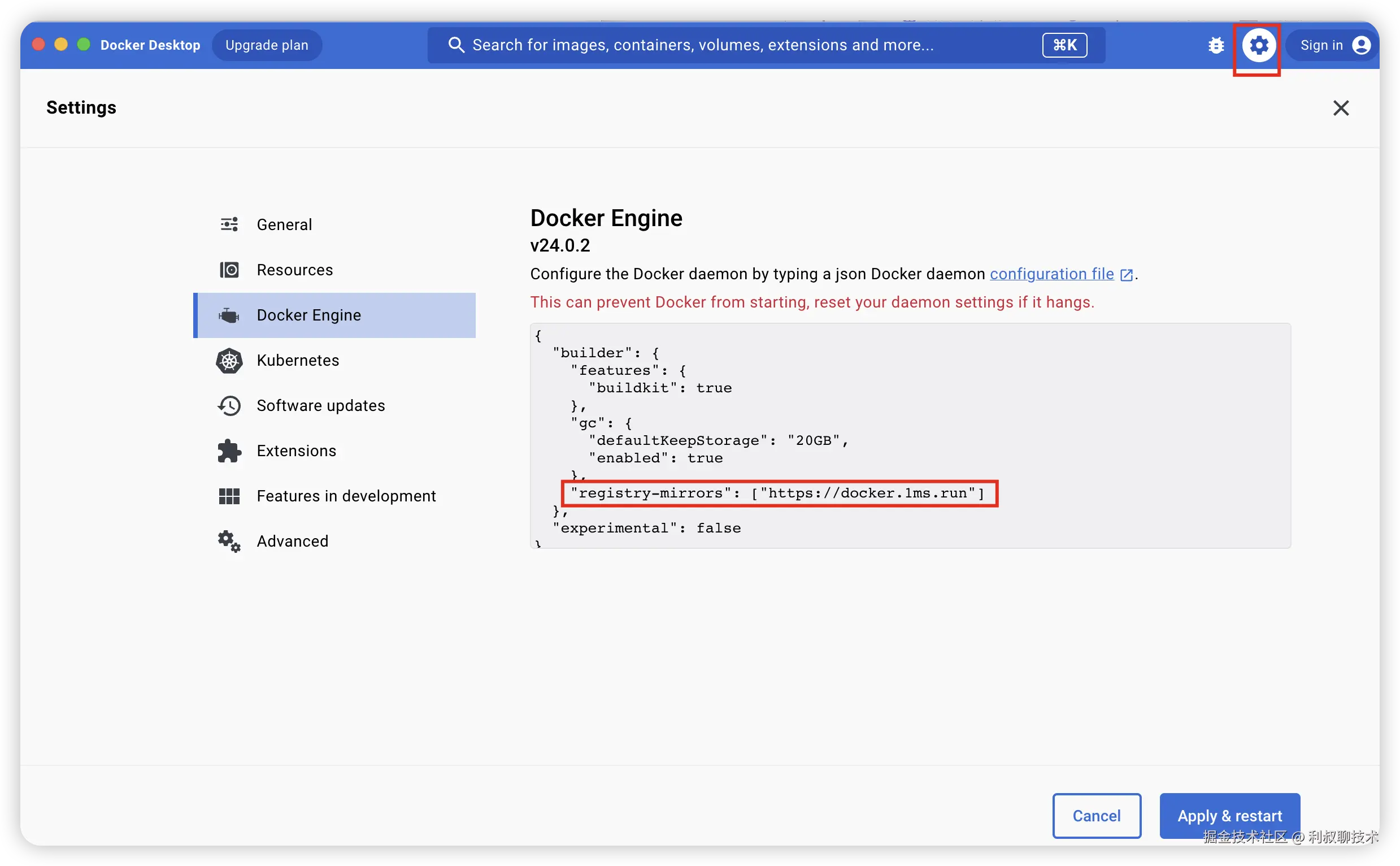This screenshot has height=866, width=1400.
Task: Click the Upgrade plan button
Action: click(x=267, y=45)
